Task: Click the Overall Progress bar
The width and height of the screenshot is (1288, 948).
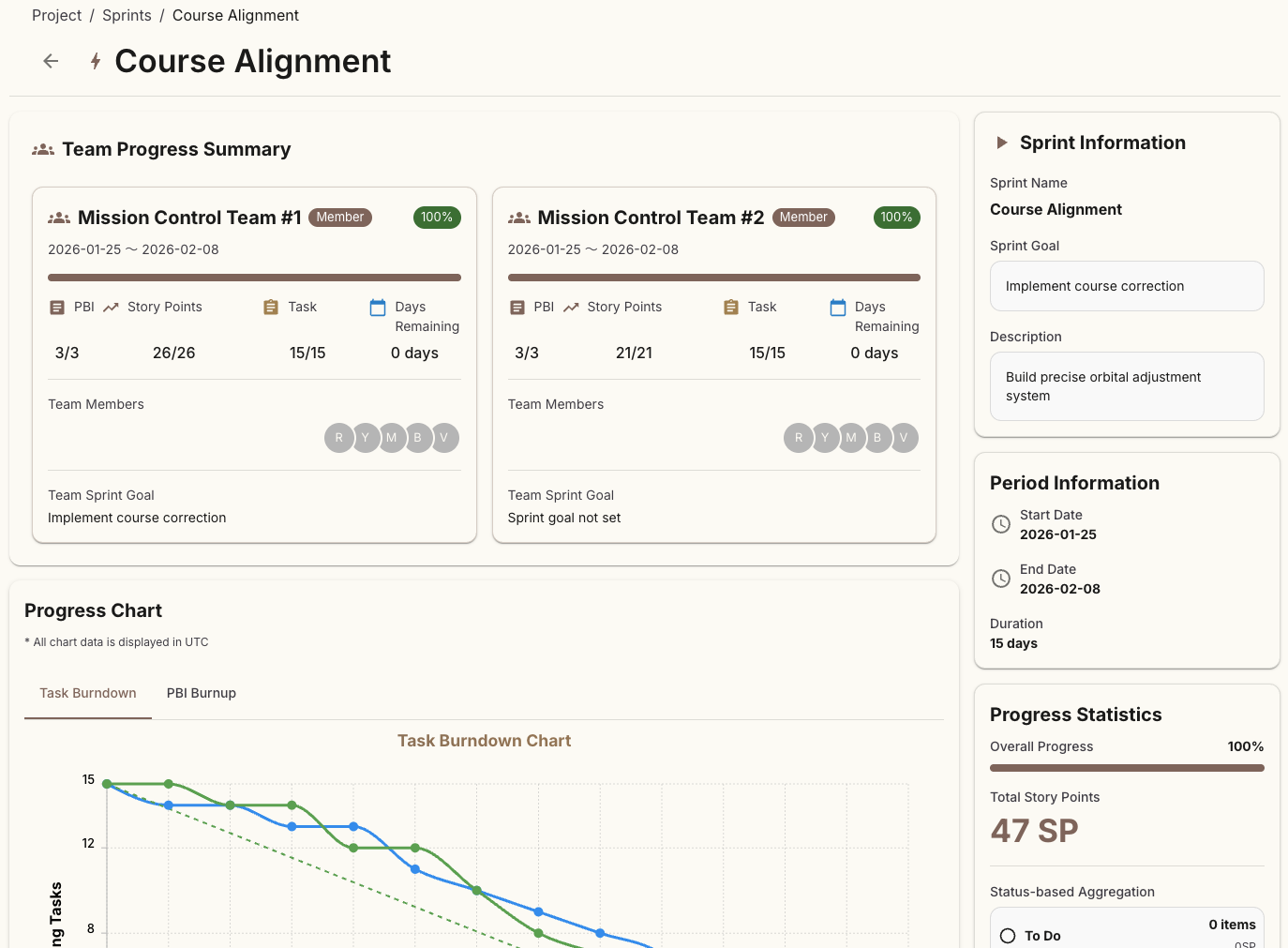Action: (1126, 767)
